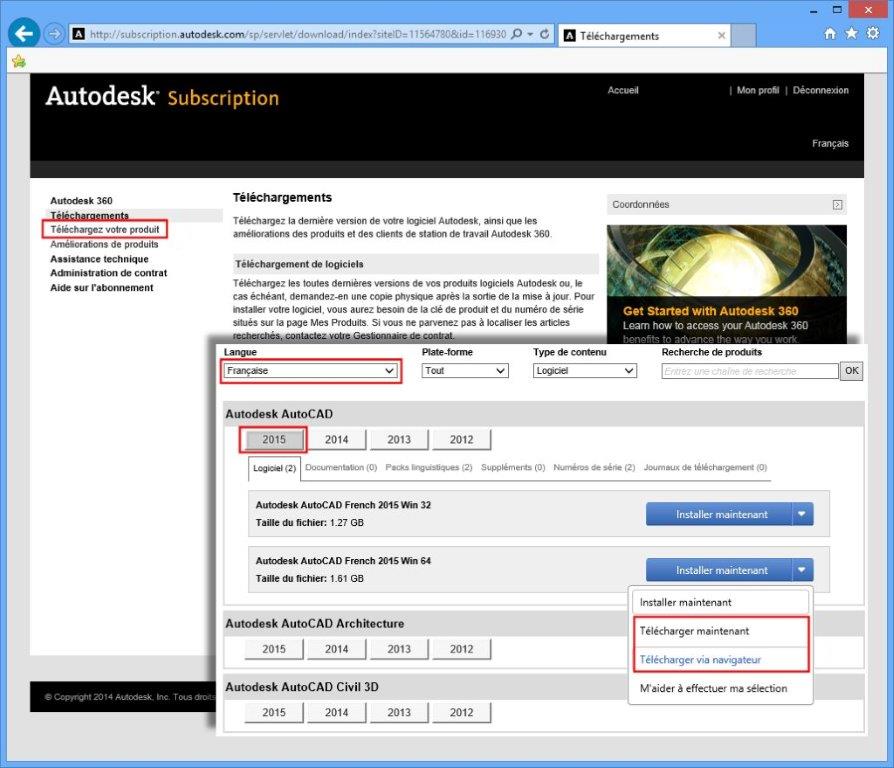Viewport: 894px width, 768px height.
Task: Click the page refresh icon
Action: (544, 34)
